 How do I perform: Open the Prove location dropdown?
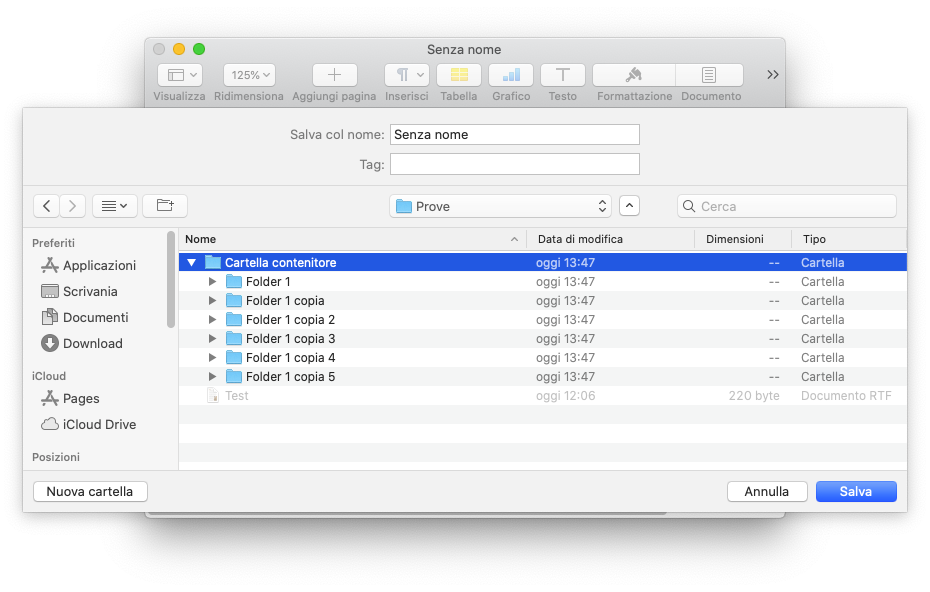tap(500, 206)
